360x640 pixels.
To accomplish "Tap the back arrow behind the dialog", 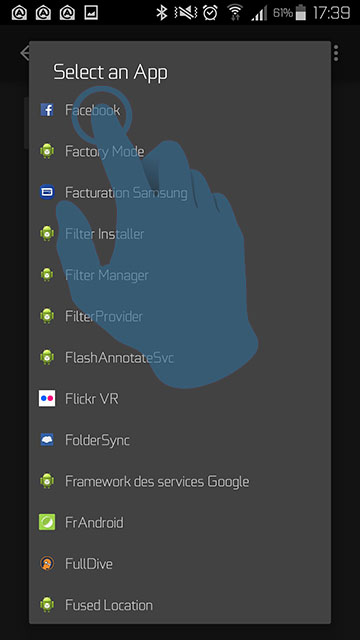I will click(x=24, y=53).
